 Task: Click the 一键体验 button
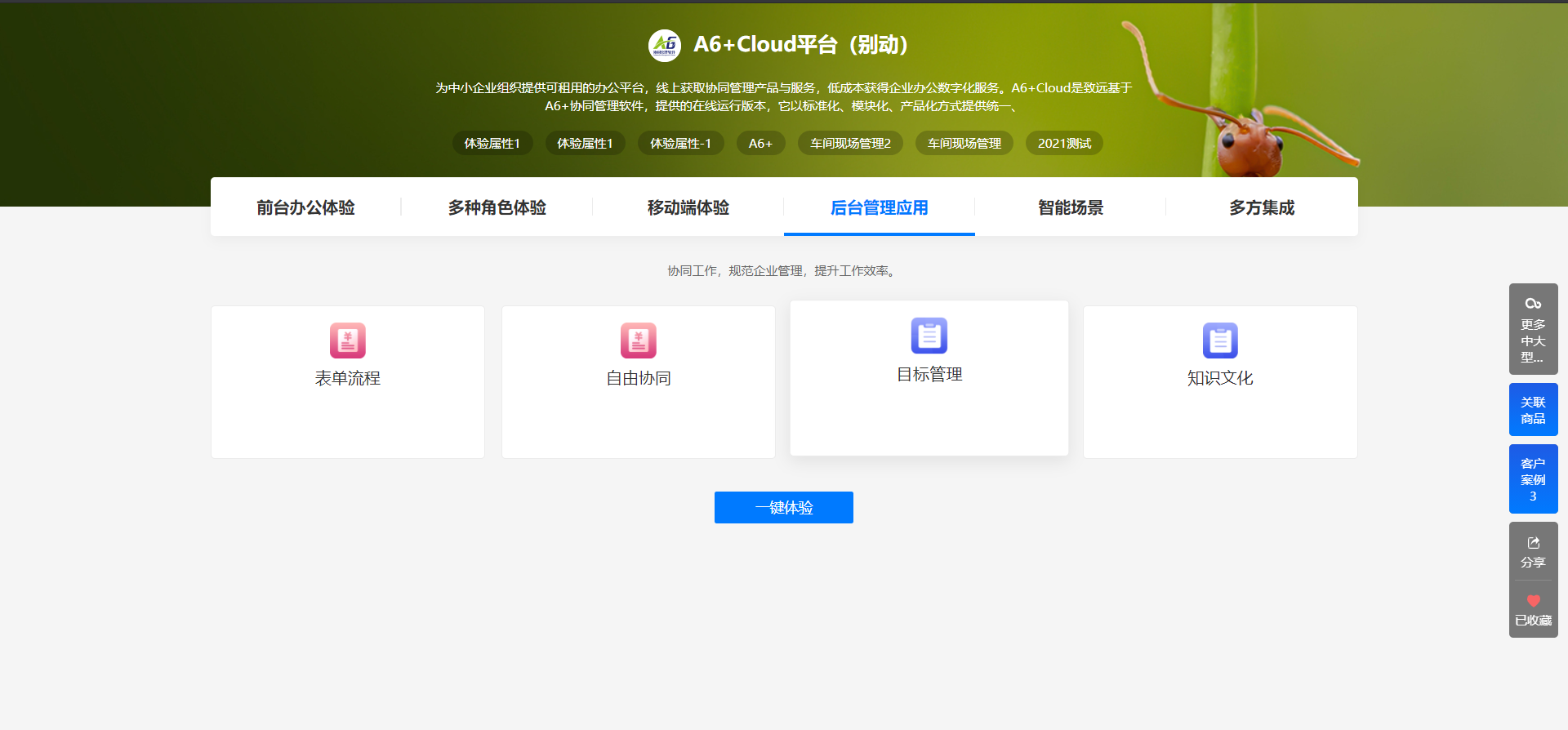784,507
